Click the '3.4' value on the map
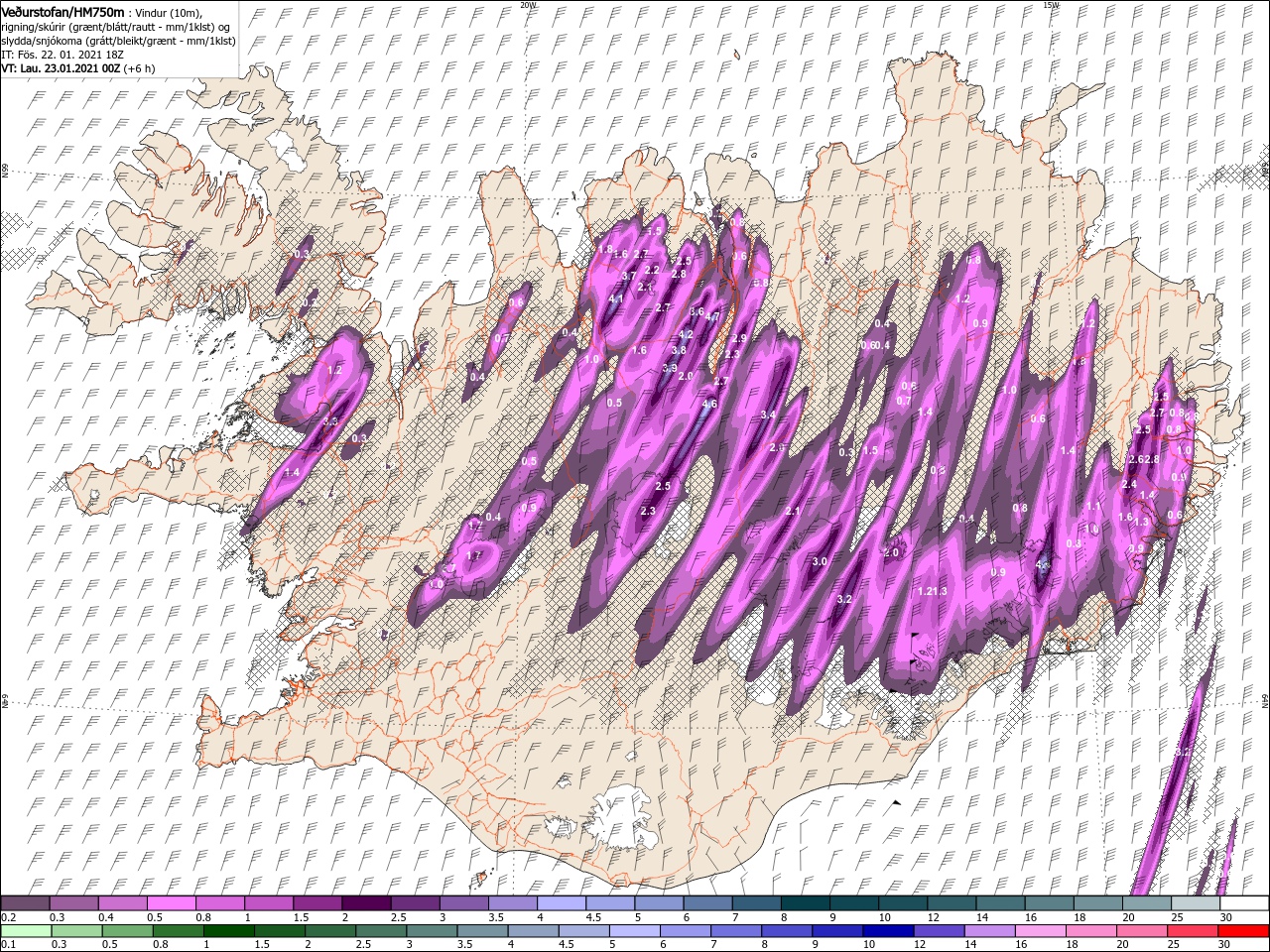1270x952 pixels. tap(768, 415)
